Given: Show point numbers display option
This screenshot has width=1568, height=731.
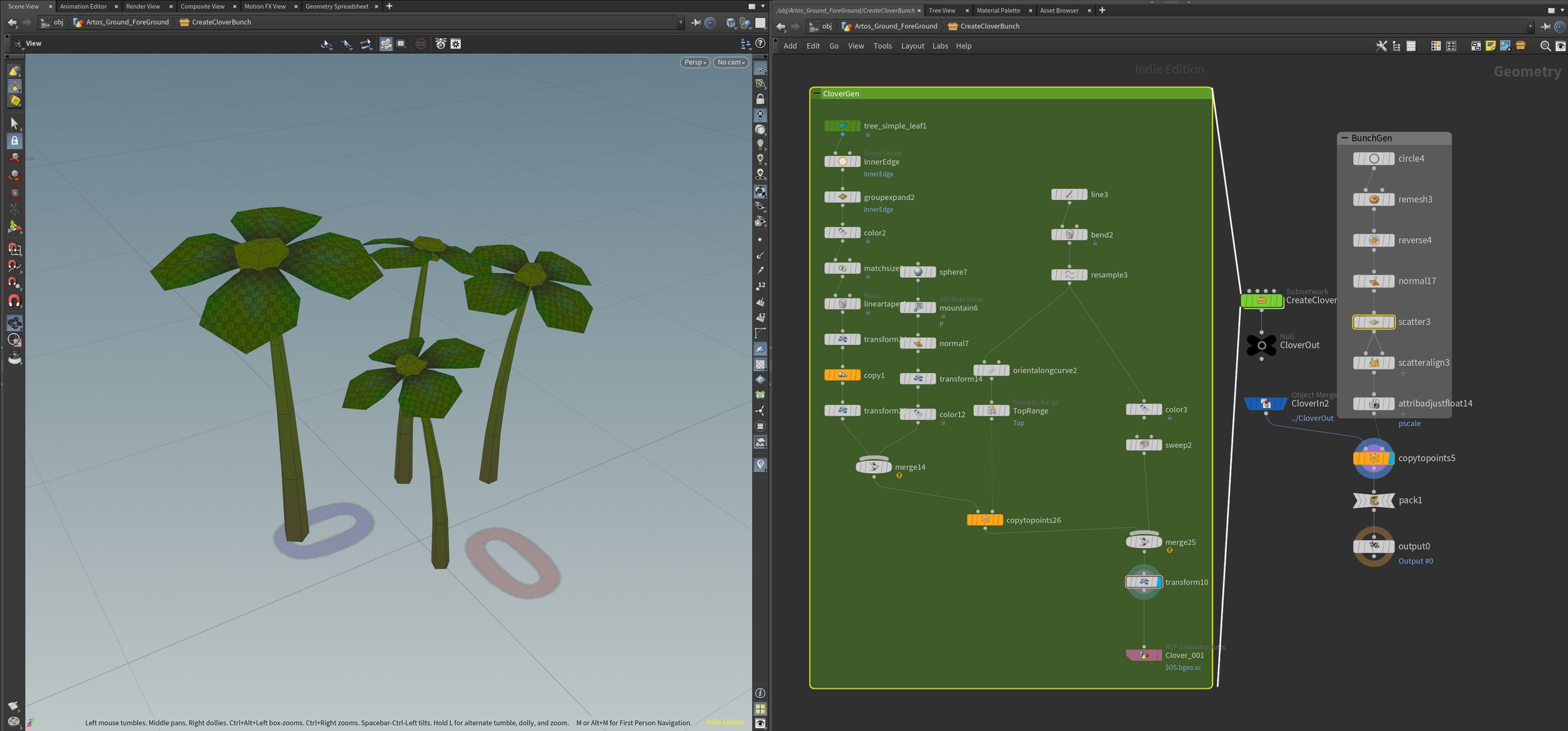Looking at the screenshot, I should coord(760,286).
